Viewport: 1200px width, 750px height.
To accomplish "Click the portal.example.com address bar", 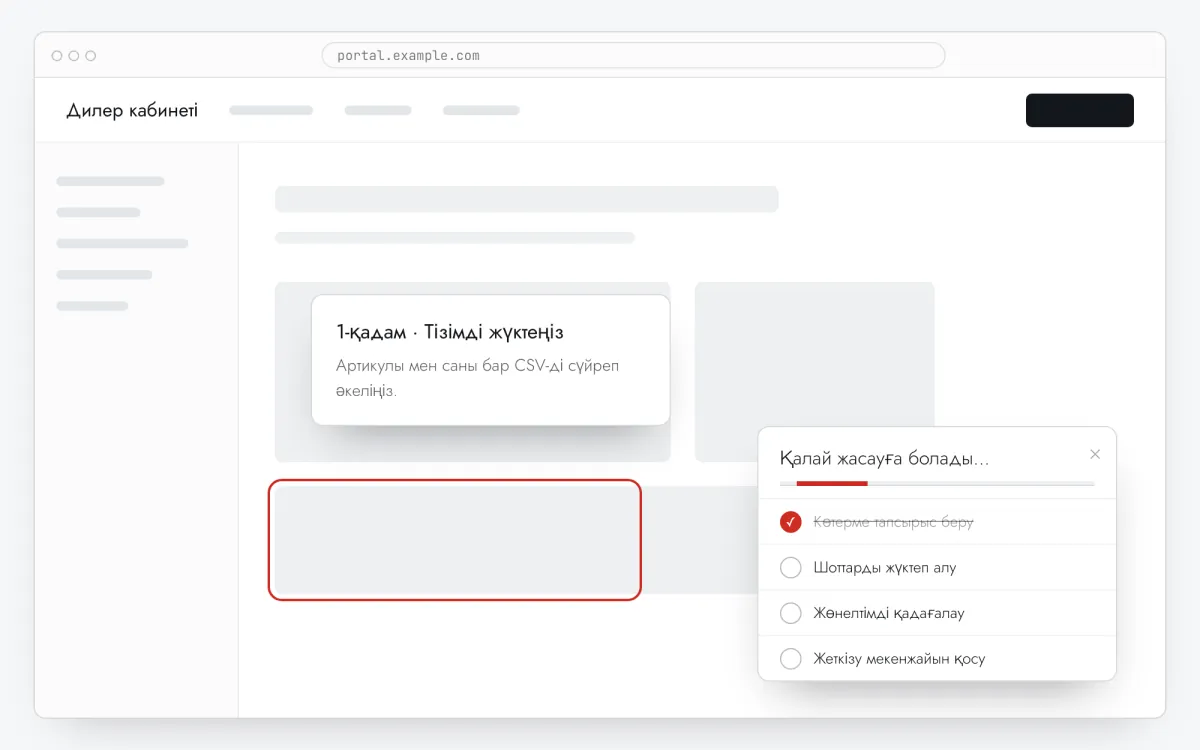I will pos(633,55).
